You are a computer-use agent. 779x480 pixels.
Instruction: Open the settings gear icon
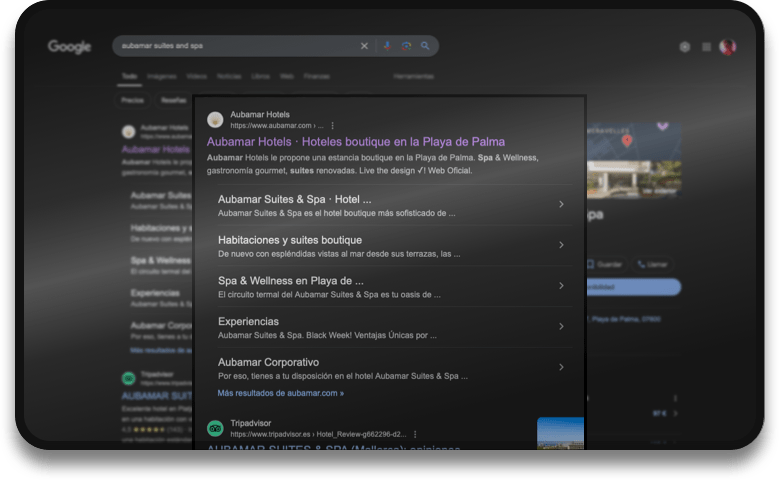[685, 47]
